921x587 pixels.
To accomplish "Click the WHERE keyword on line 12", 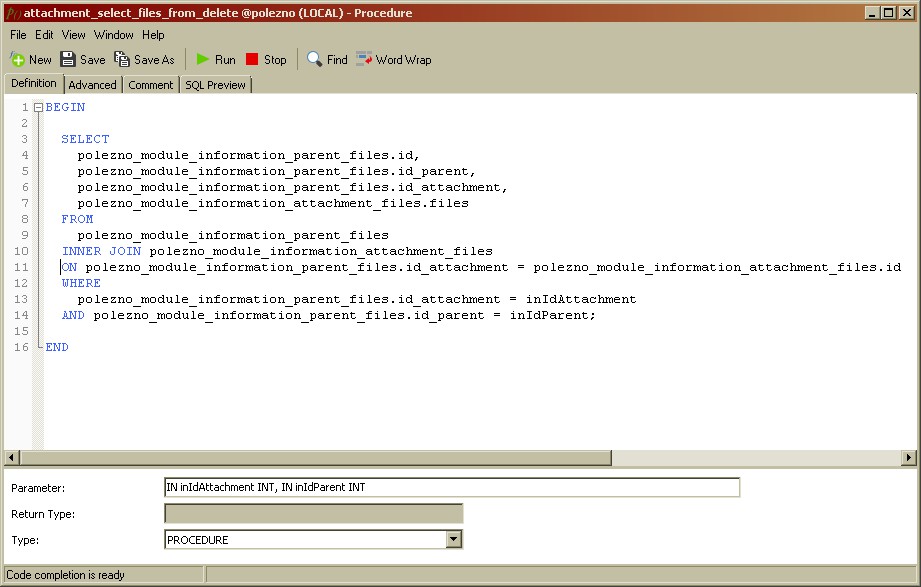I will [81, 283].
